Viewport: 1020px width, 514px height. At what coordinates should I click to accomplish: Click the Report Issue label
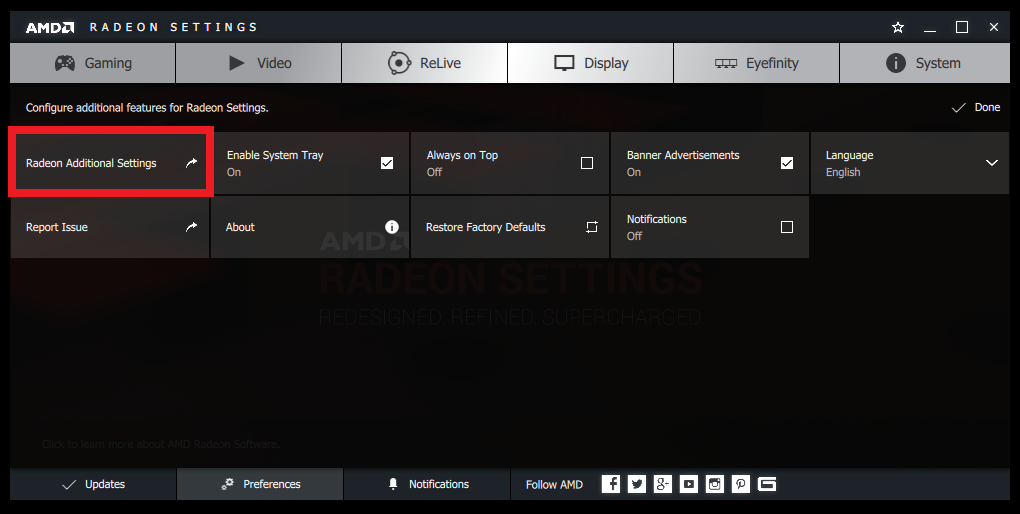pyautogui.click(x=57, y=227)
